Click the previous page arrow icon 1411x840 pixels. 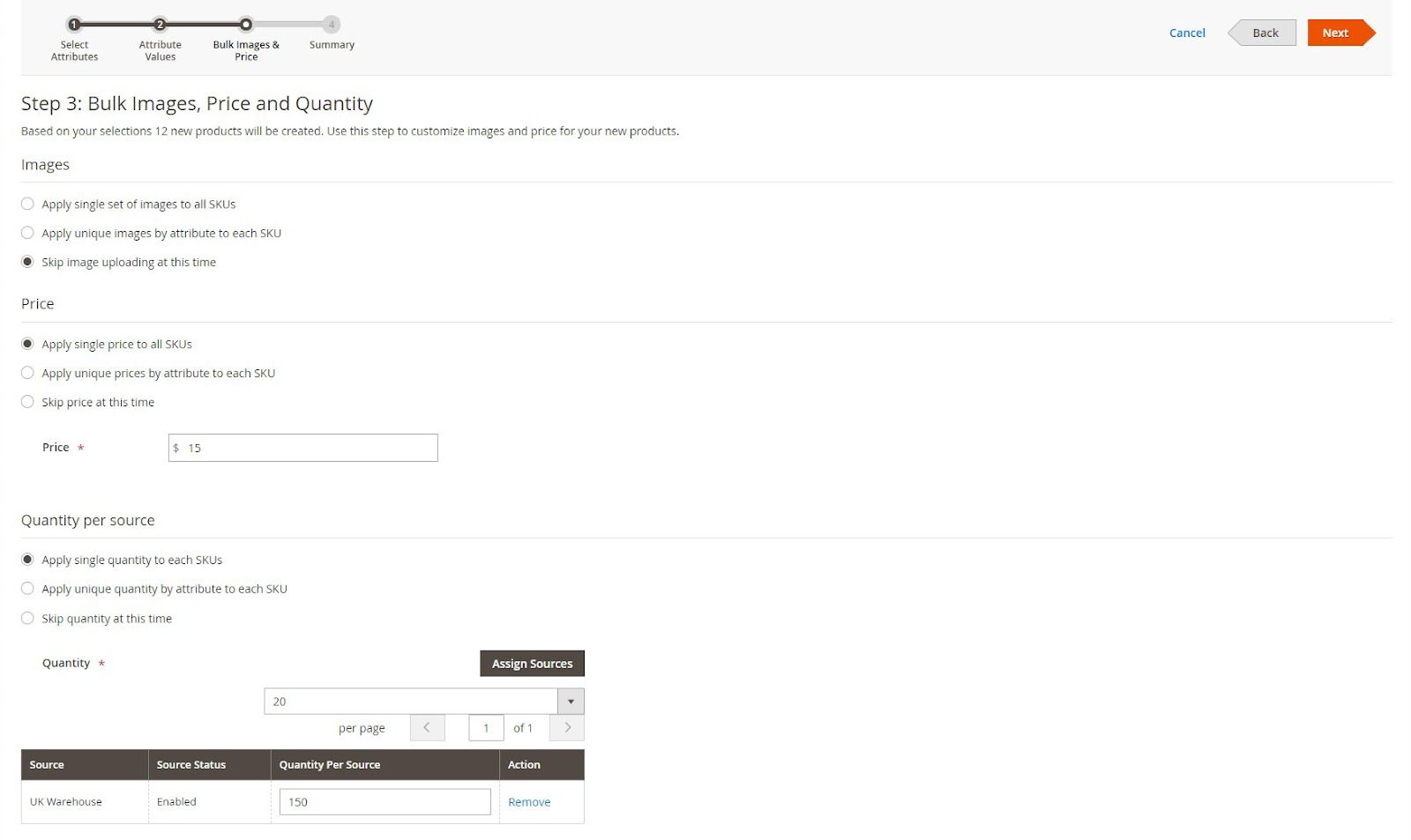[x=427, y=727]
